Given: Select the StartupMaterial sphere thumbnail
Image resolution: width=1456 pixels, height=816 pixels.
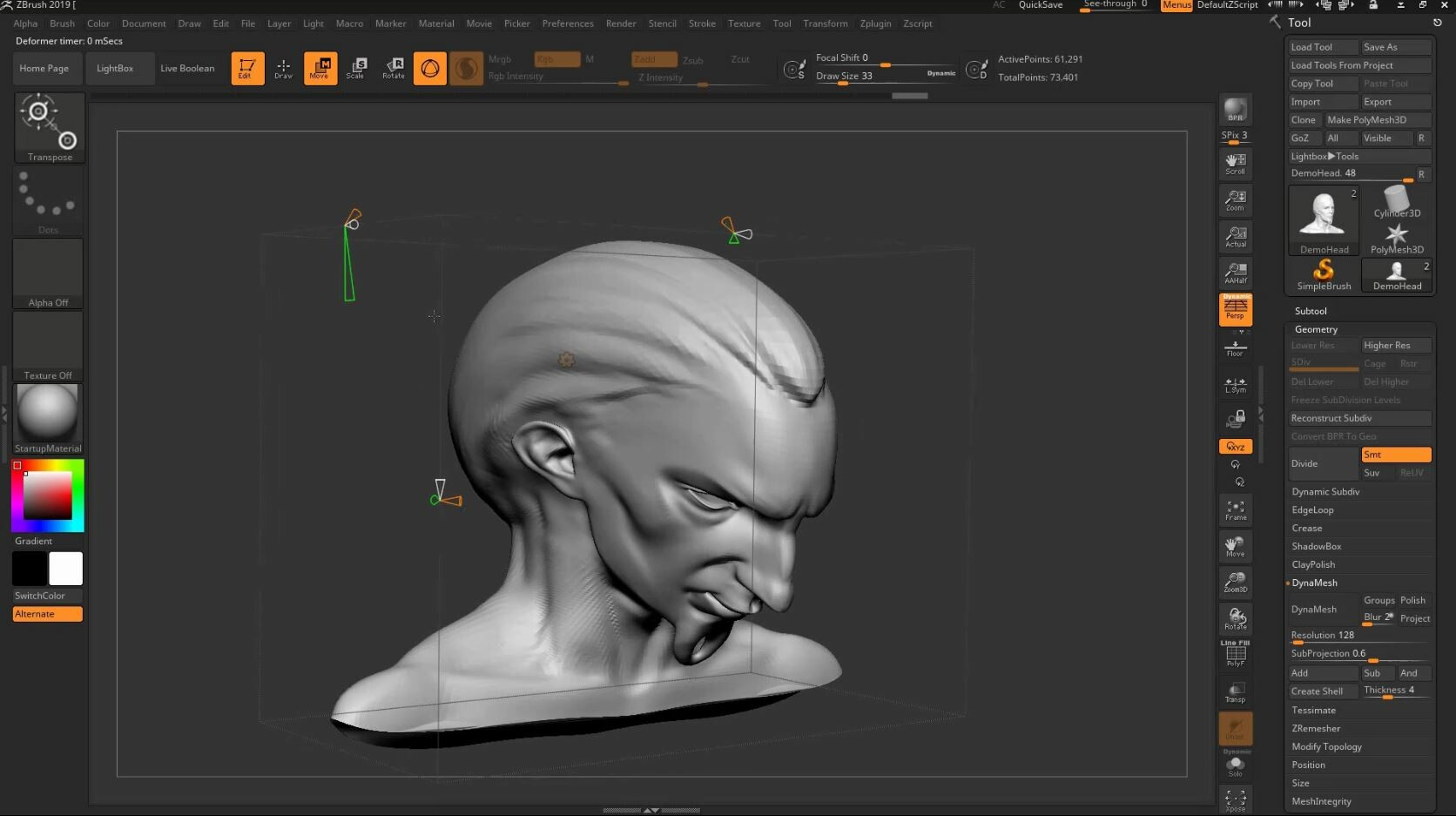Looking at the screenshot, I should [47, 416].
